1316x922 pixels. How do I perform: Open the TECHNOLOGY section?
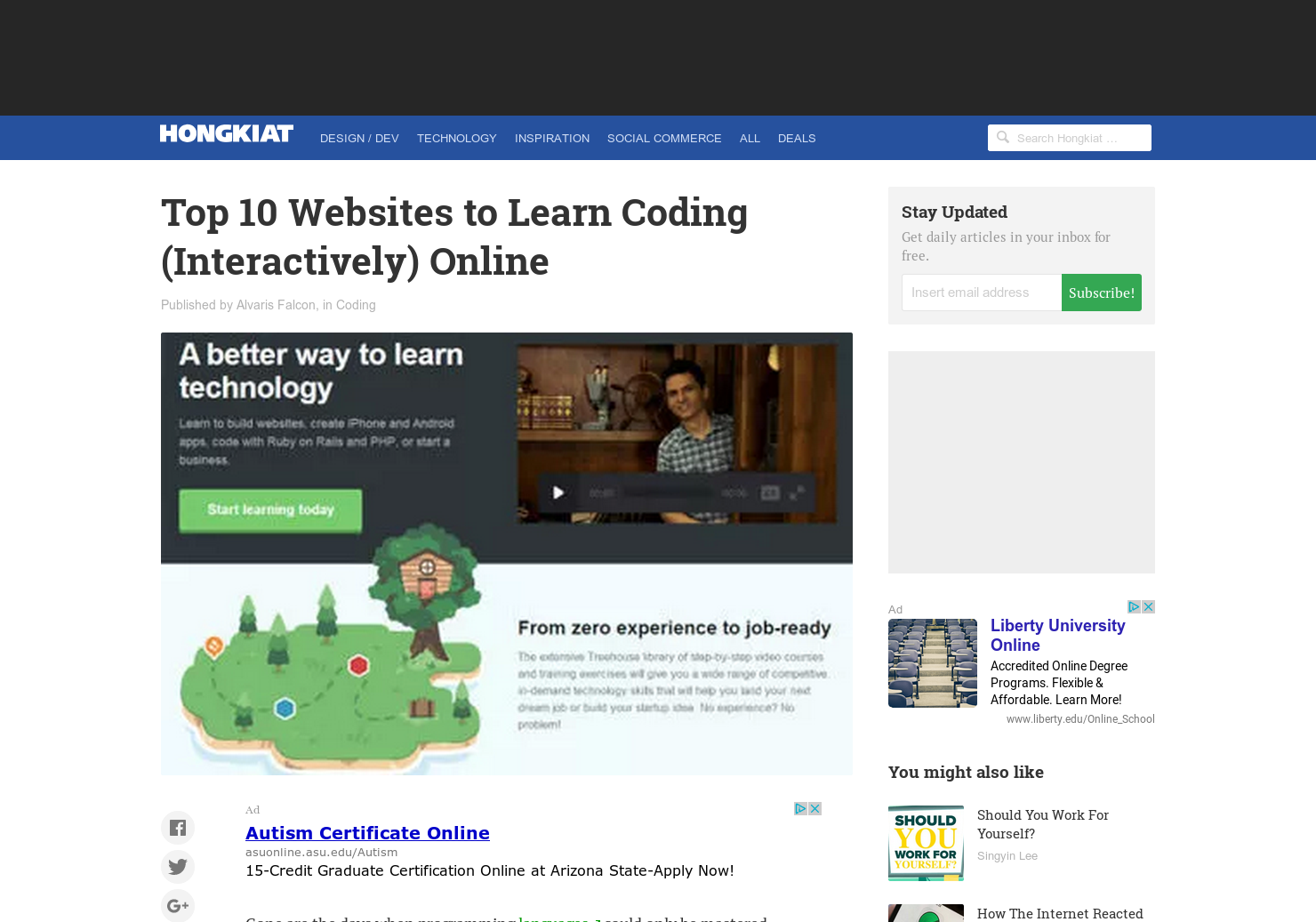tap(456, 138)
